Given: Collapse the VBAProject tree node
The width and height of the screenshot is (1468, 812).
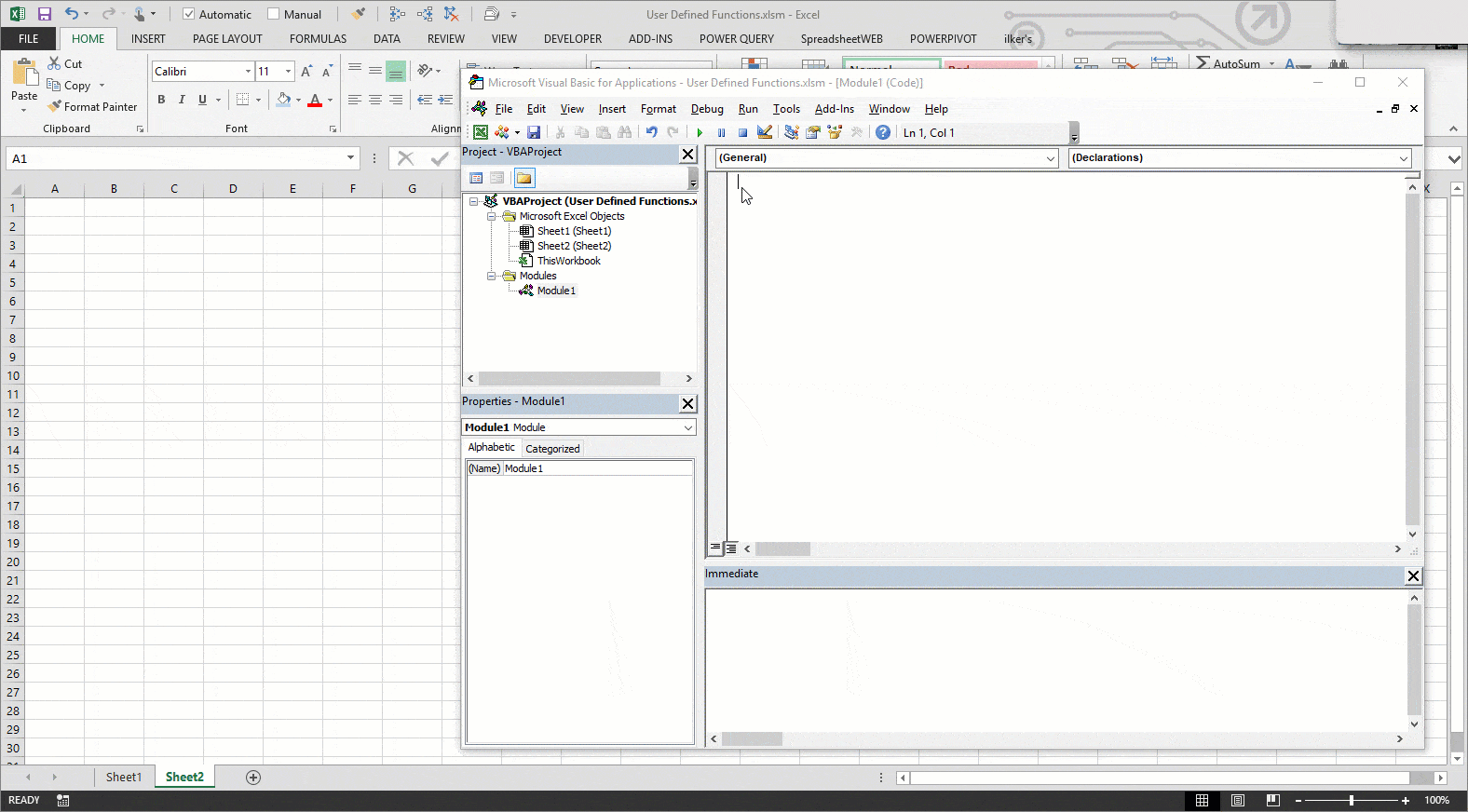Looking at the screenshot, I should point(474,201).
